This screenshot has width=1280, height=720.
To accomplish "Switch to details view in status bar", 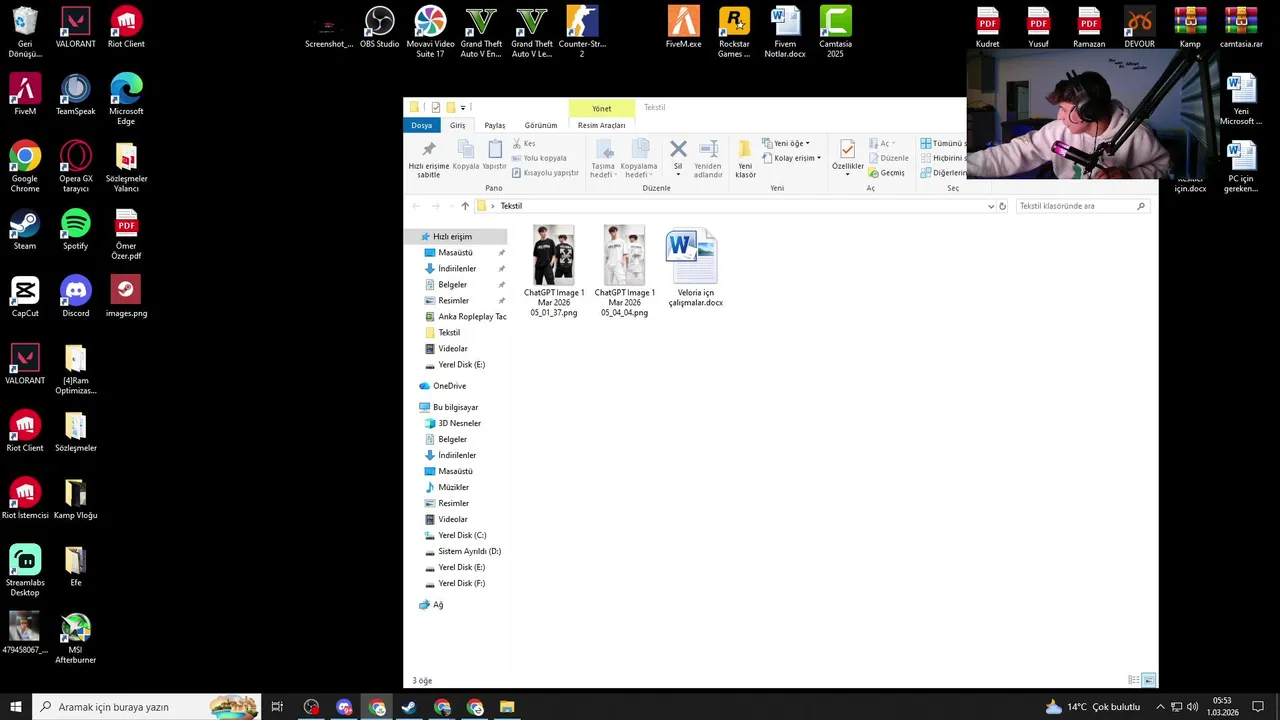I will (1134, 680).
